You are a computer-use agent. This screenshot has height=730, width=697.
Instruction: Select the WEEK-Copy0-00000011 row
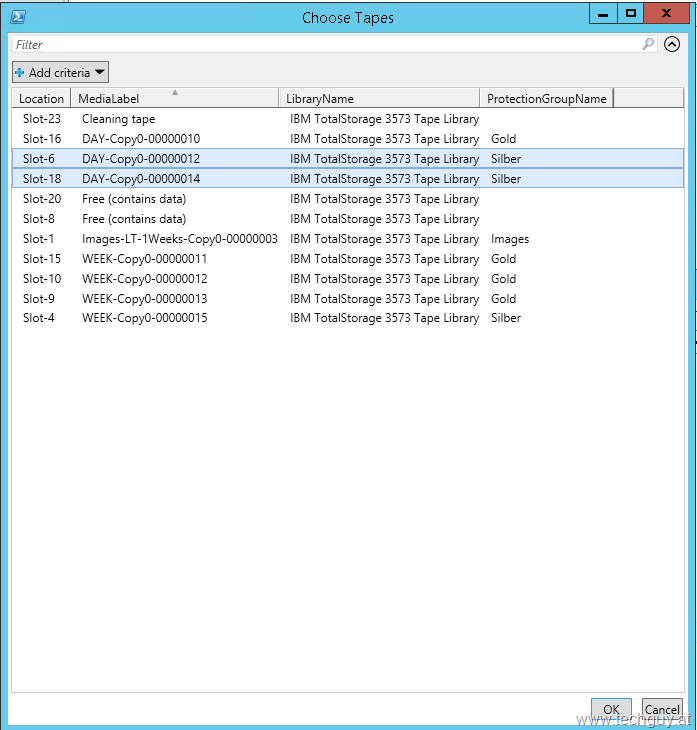point(348,259)
